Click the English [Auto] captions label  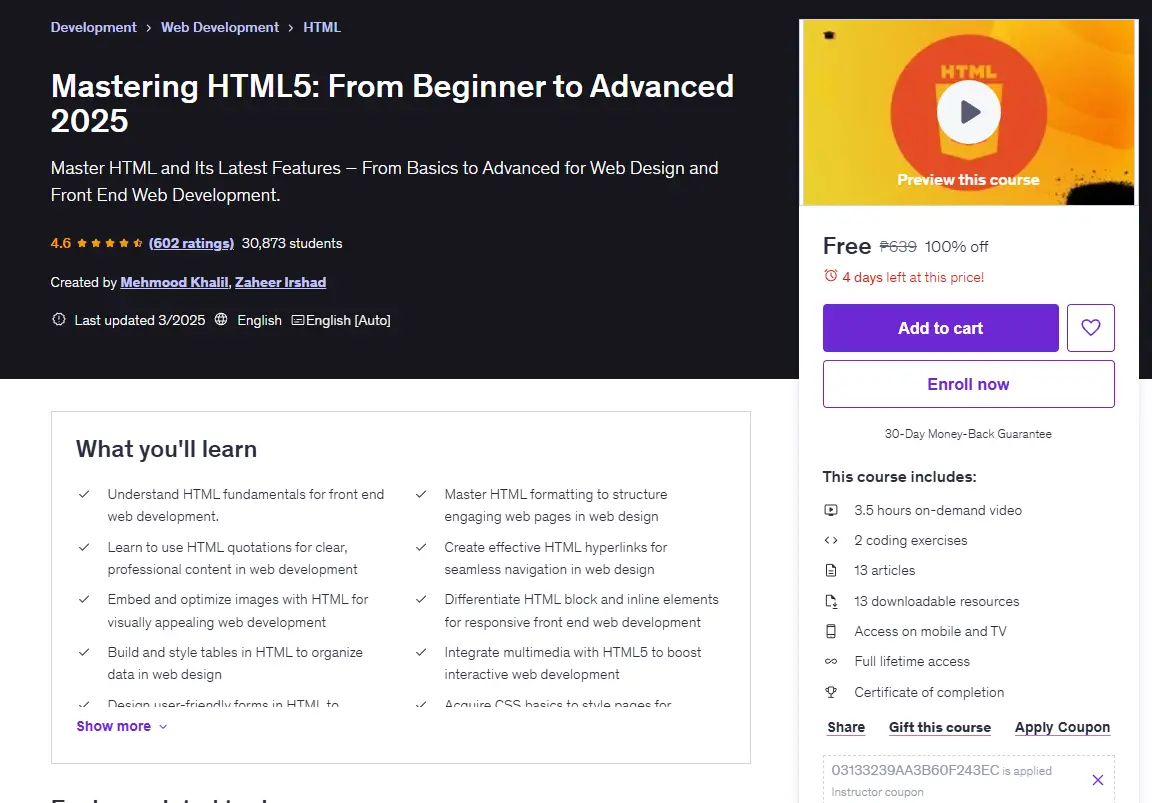point(348,320)
